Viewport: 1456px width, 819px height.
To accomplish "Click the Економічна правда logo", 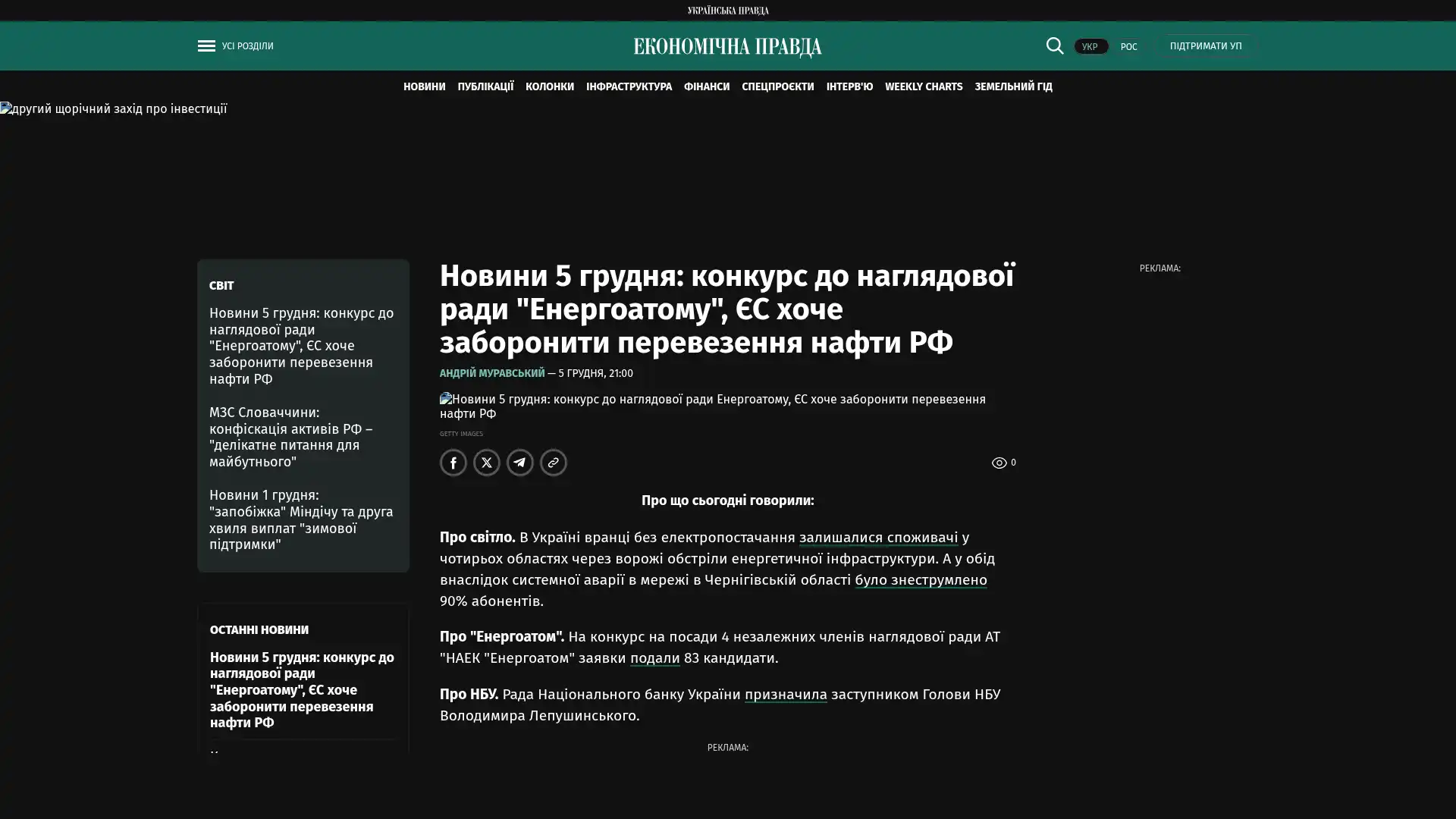I will click(x=727, y=47).
